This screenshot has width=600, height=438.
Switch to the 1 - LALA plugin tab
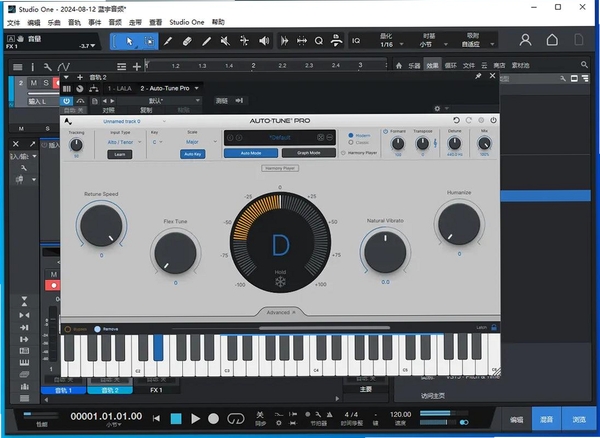pos(119,88)
